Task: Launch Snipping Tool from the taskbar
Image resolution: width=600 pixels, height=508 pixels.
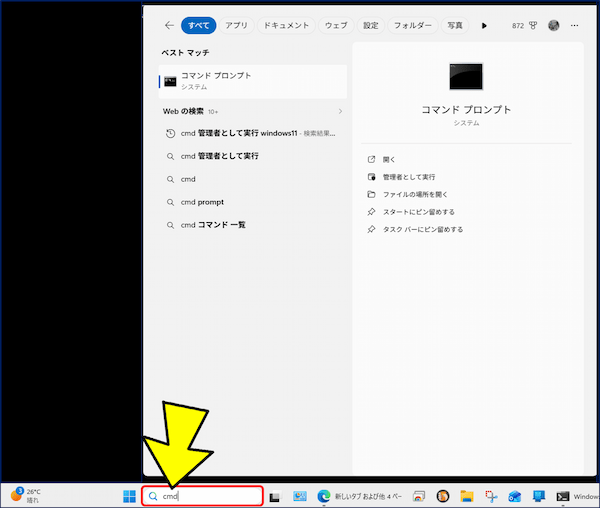Action: 491,496
